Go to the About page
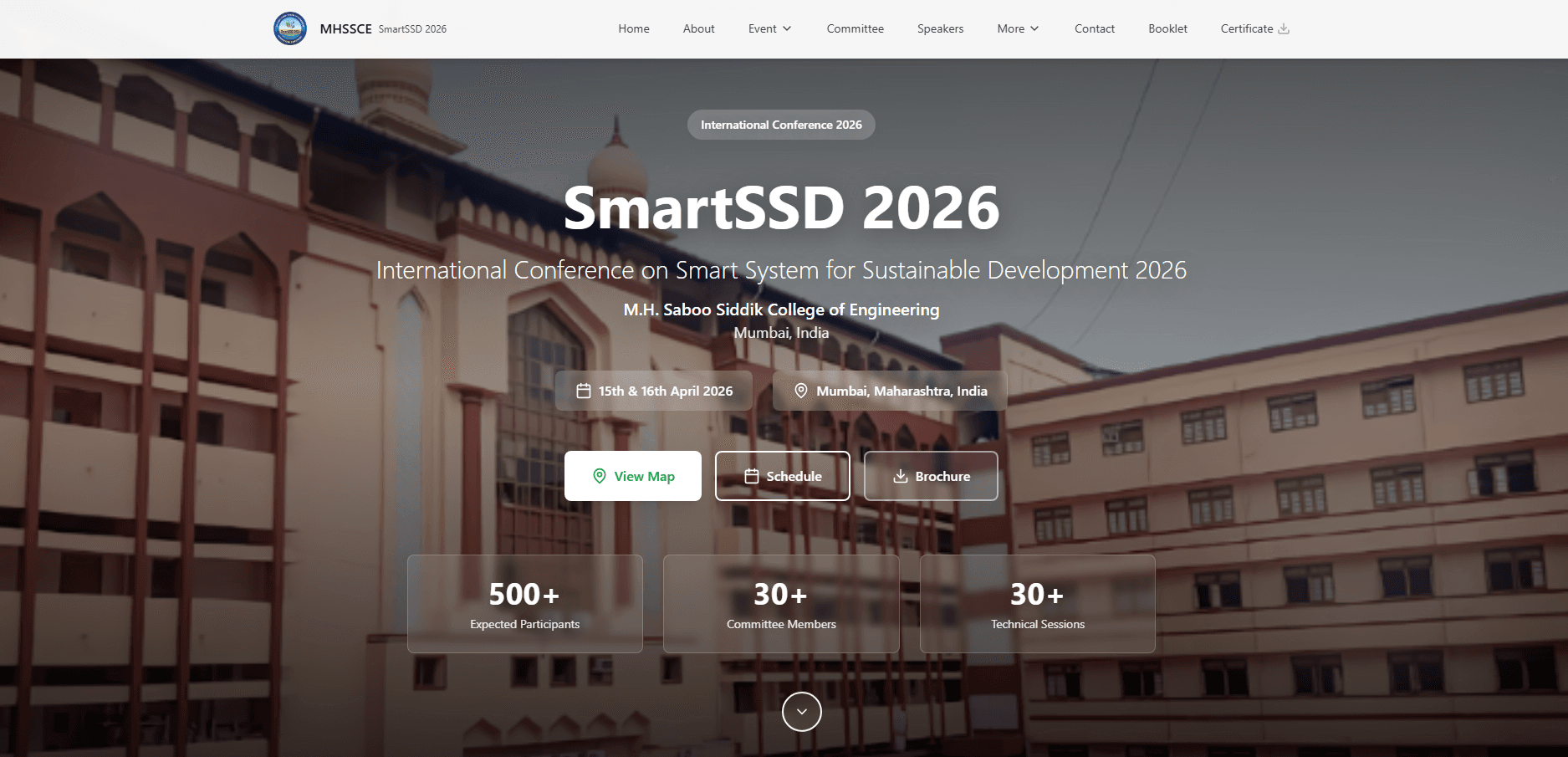The width and height of the screenshot is (1568, 757). (699, 28)
